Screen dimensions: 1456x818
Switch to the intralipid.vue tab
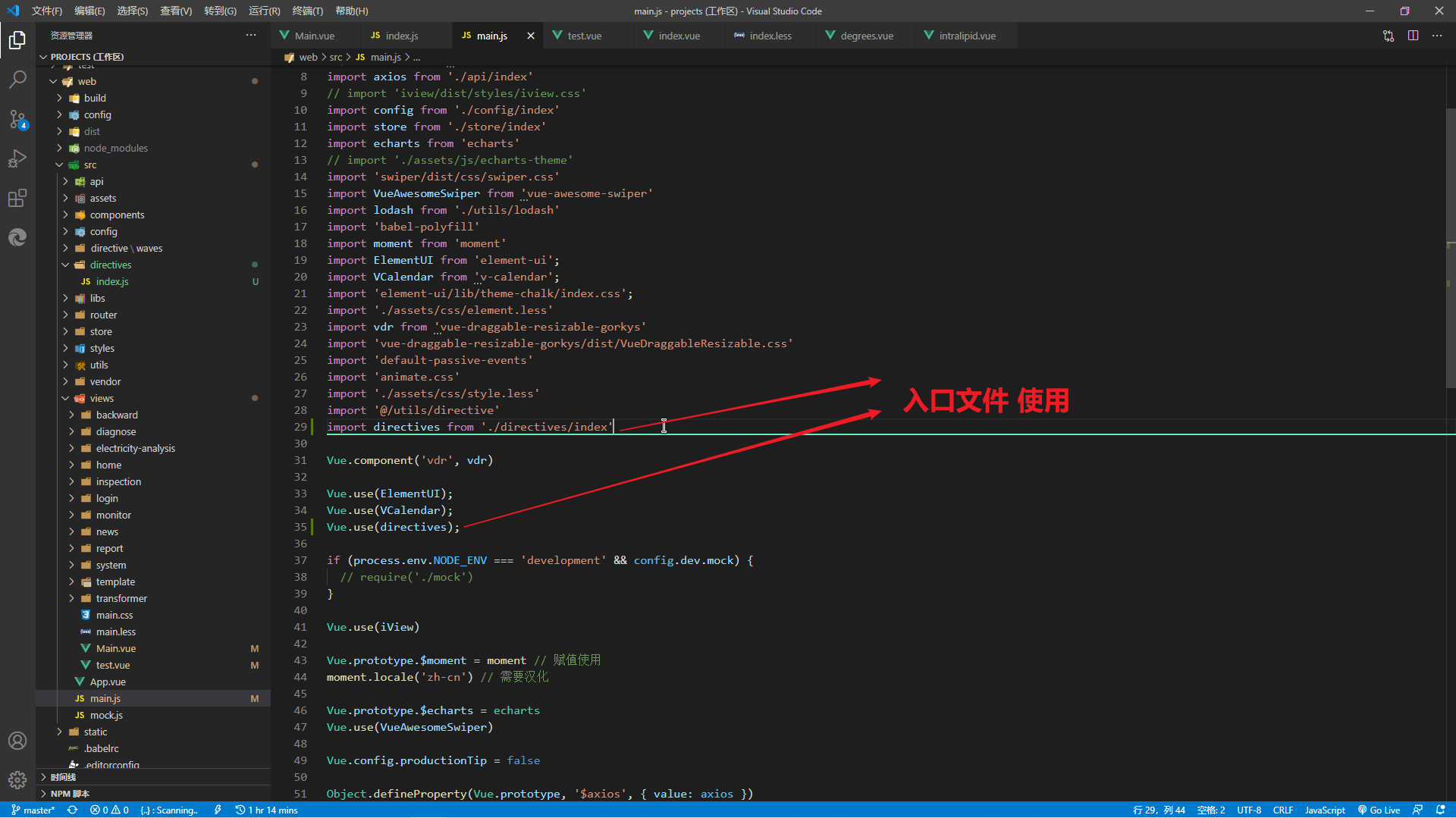(968, 36)
